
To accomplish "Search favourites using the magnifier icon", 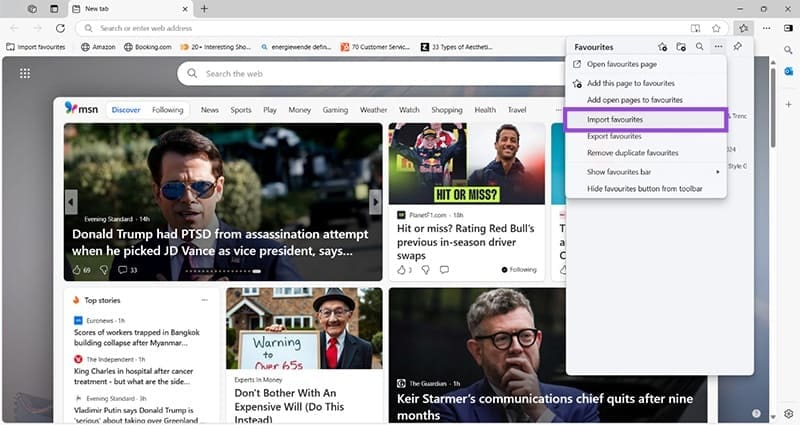I will tap(699, 47).
